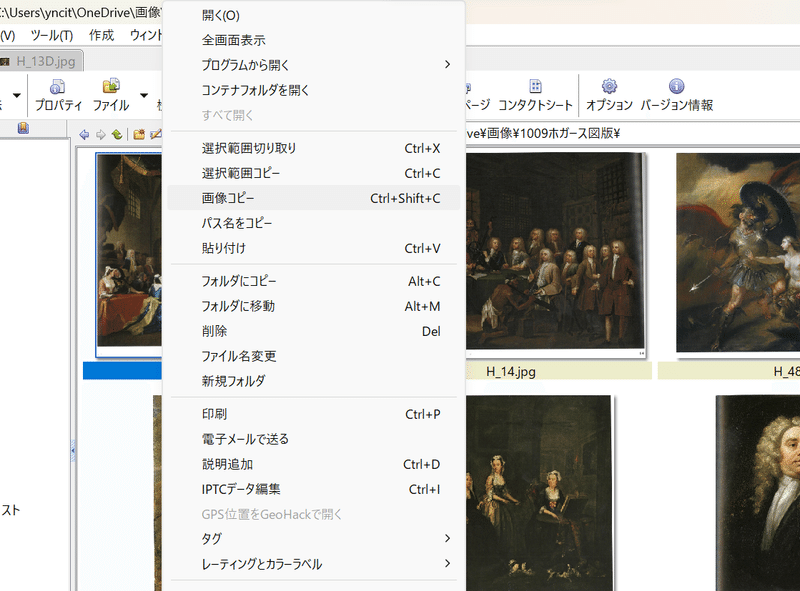Select IPTCデータ編集
The image size is (800, 591).
(314, 489)
